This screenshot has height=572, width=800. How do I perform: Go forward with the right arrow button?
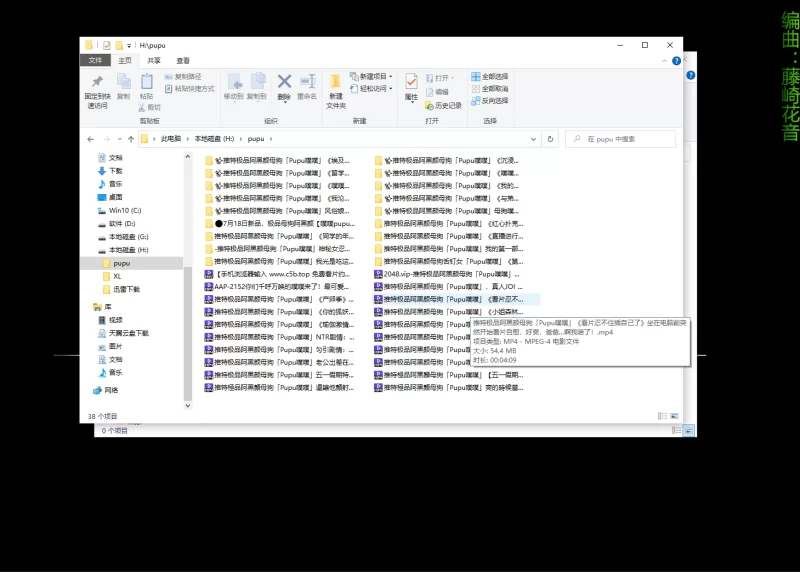tap(107, 139)
